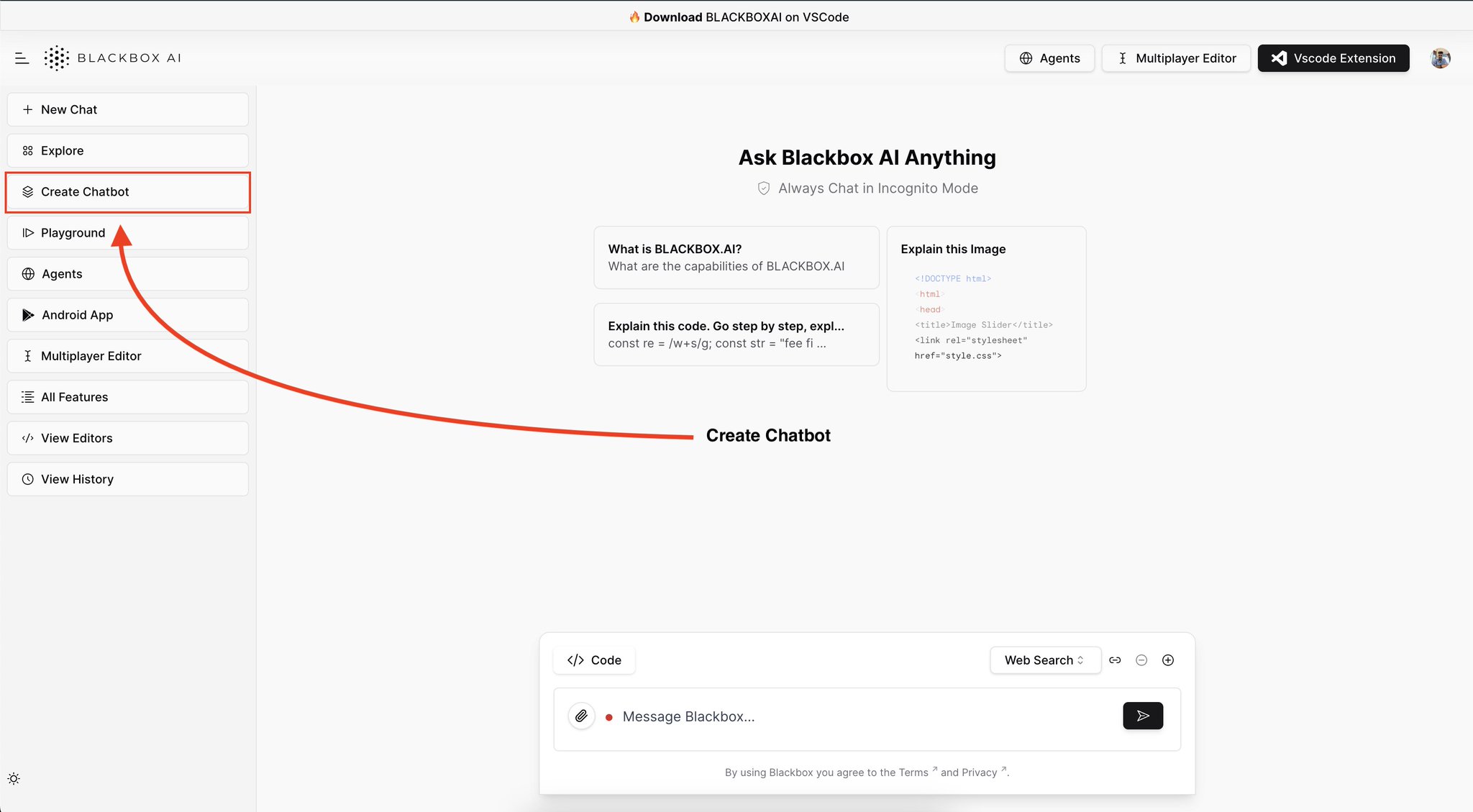1473x812 pixels.
Task: Open Agents in the left sidebar
Action: (x=128, y=274)
